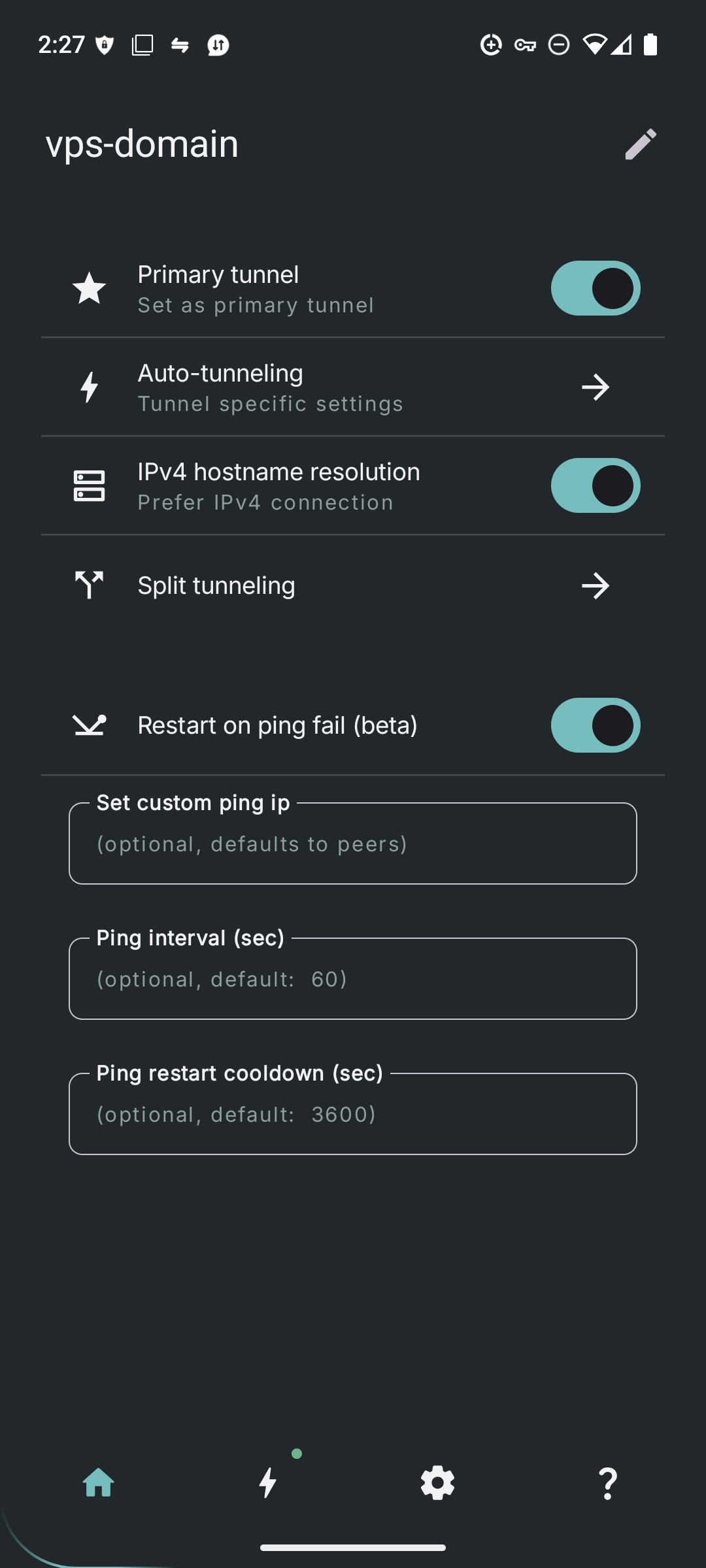
Task: Tap the star icon beside Primary tunnel
Action: pyautogui.click(x=90, y=289)
